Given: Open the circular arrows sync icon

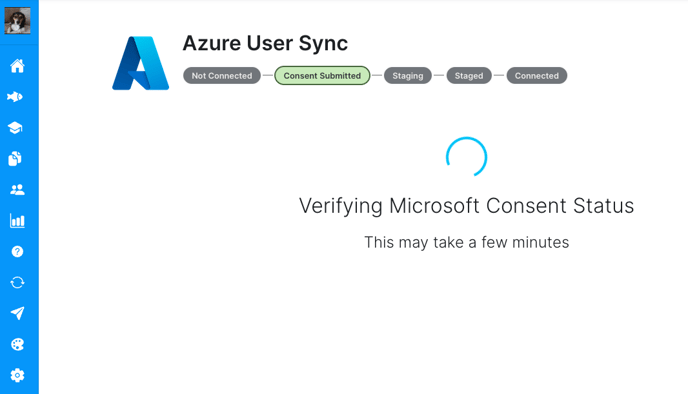Looking at the screenshot, I should tap(17, 282).
